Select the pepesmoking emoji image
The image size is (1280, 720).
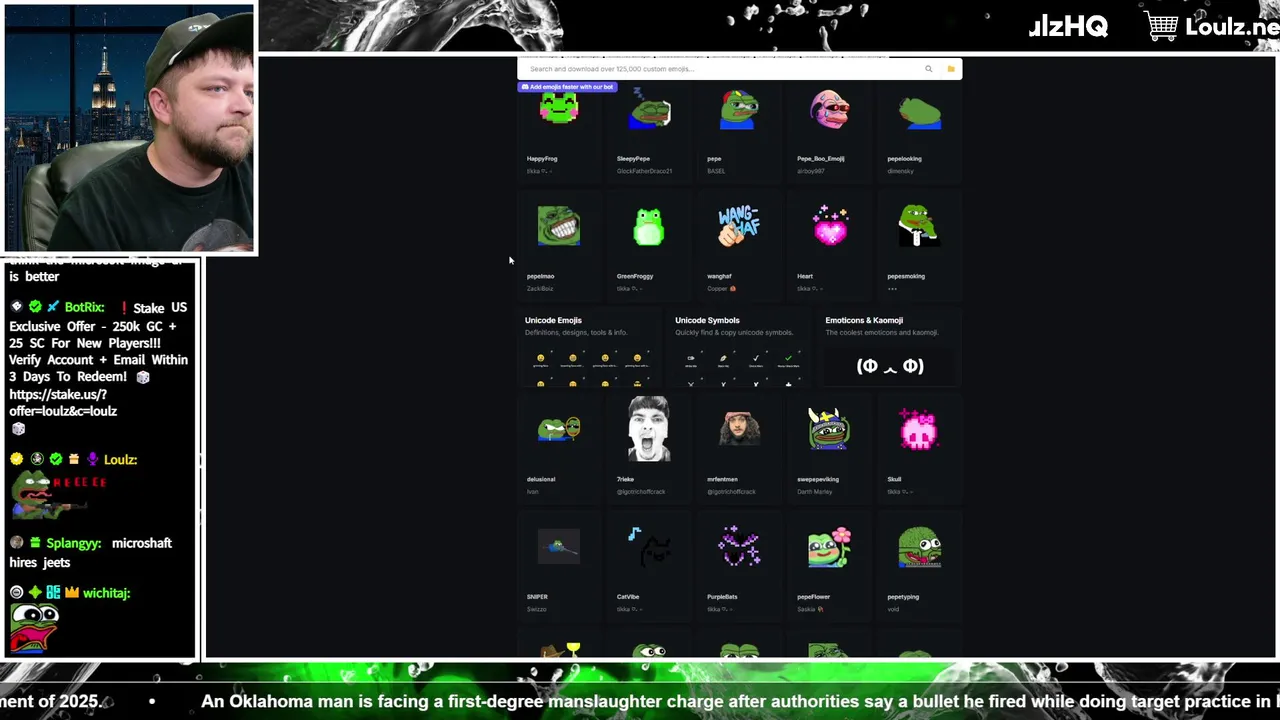click(x=919, y=226)
